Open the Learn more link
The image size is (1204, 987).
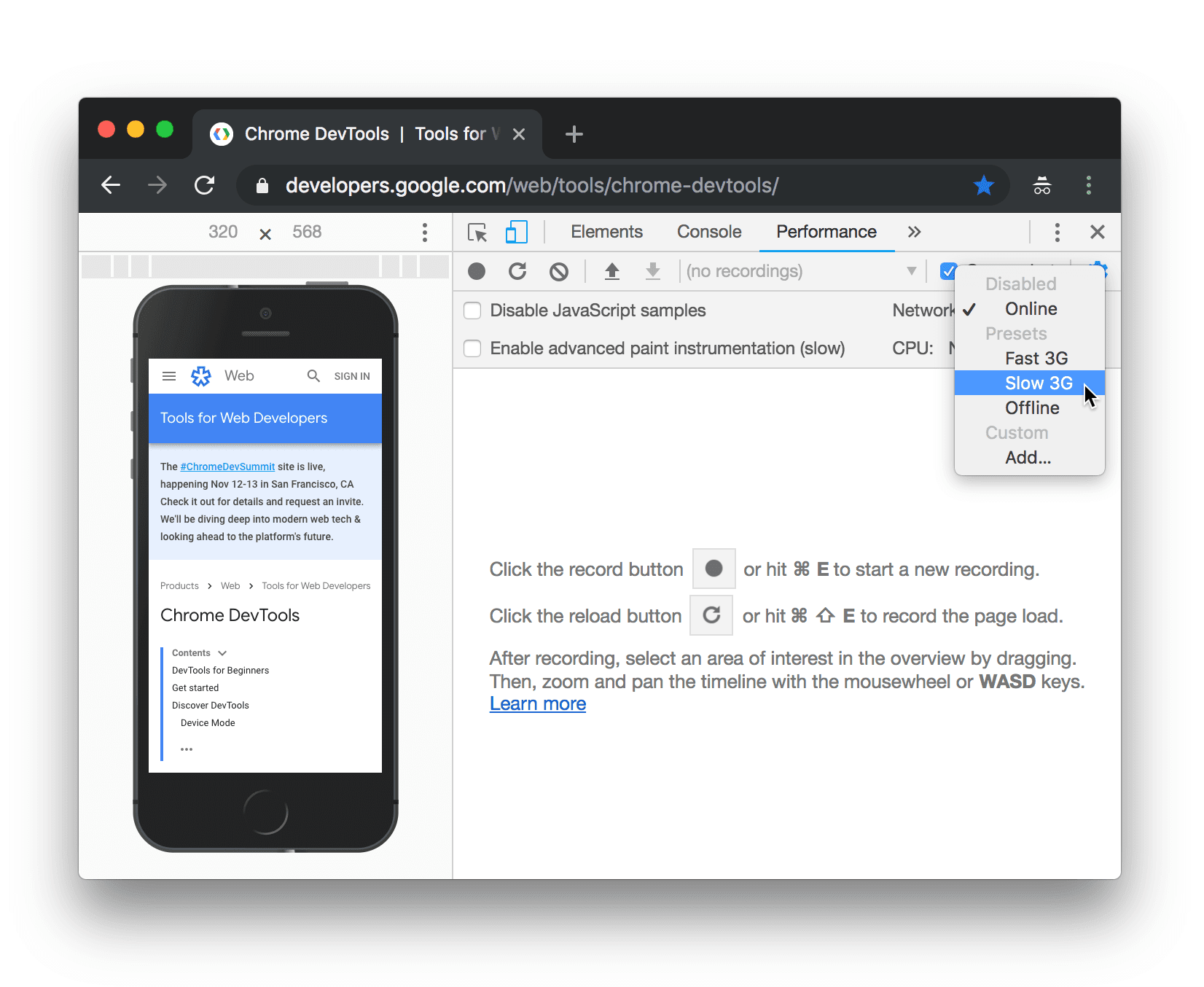click(x=538, y=704)
